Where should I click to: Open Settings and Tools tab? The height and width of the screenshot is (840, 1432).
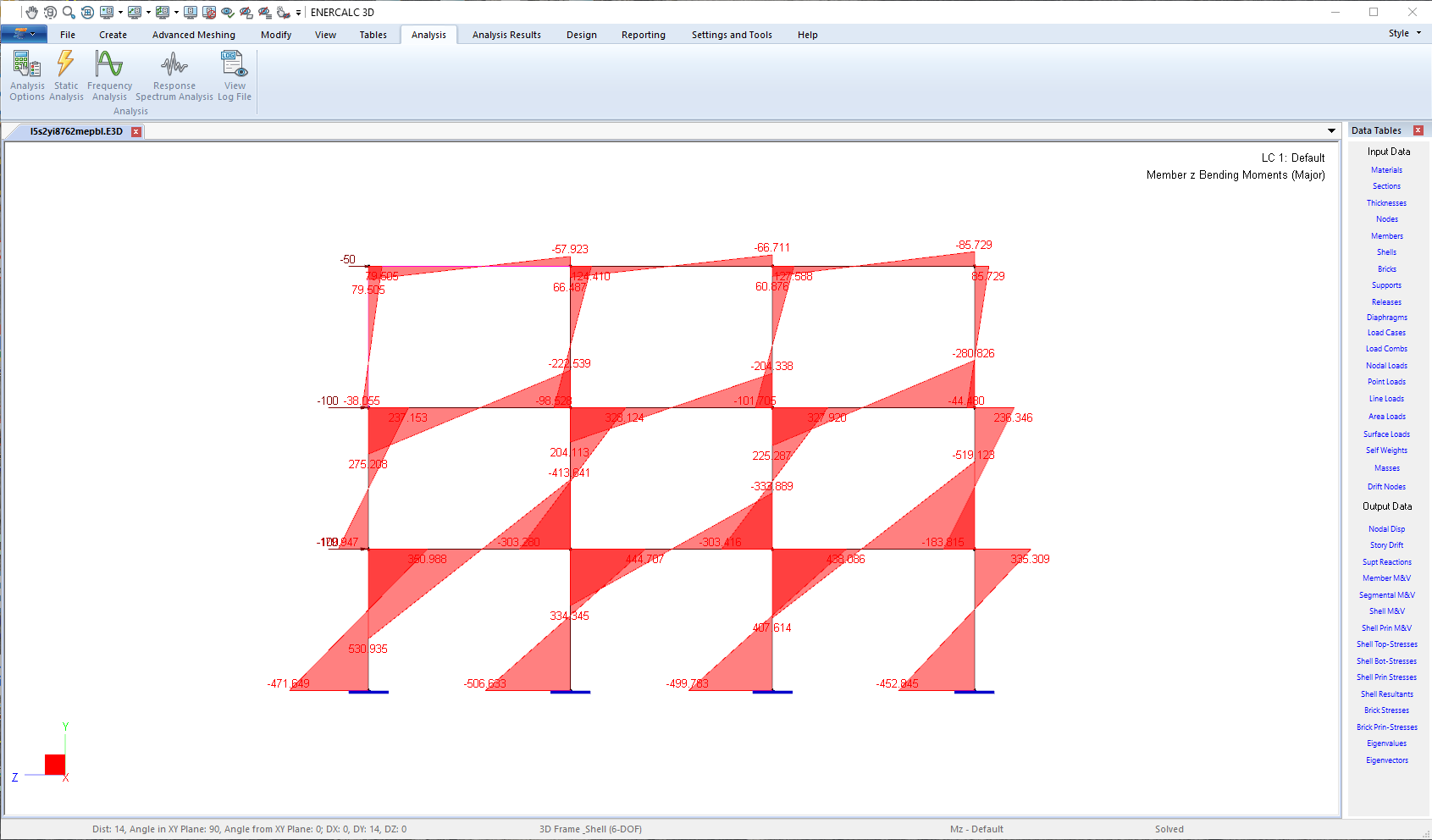[732, 35]
